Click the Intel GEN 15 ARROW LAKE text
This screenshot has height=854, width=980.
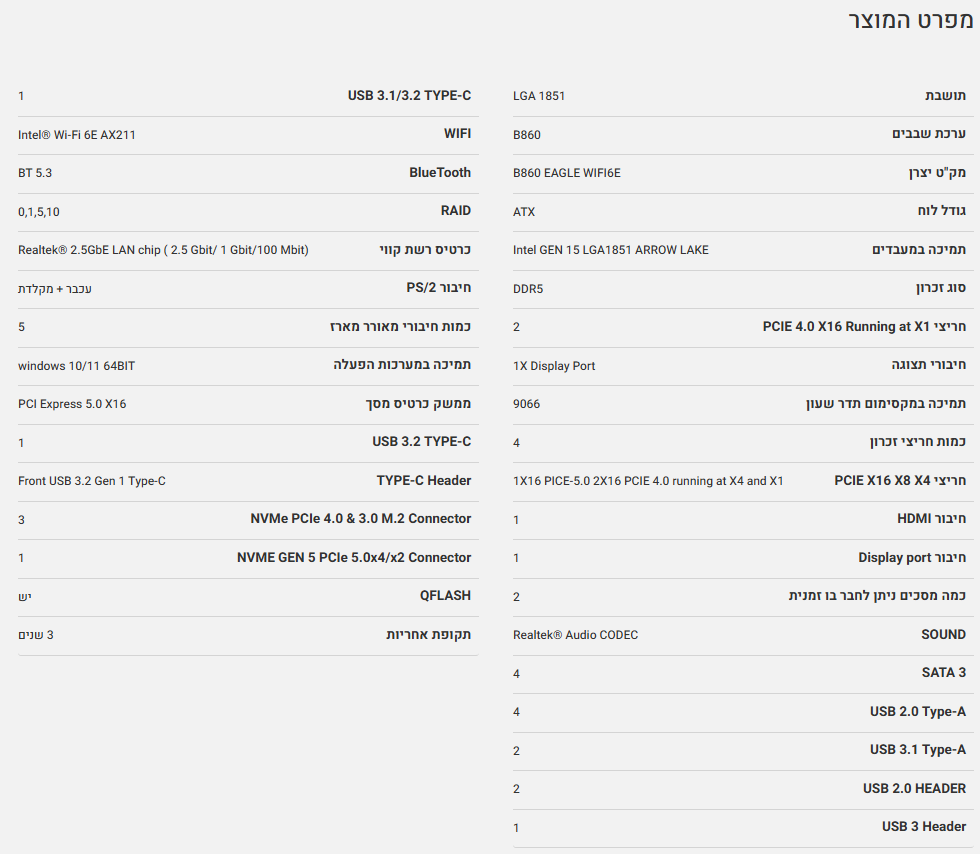click(610, 250)
